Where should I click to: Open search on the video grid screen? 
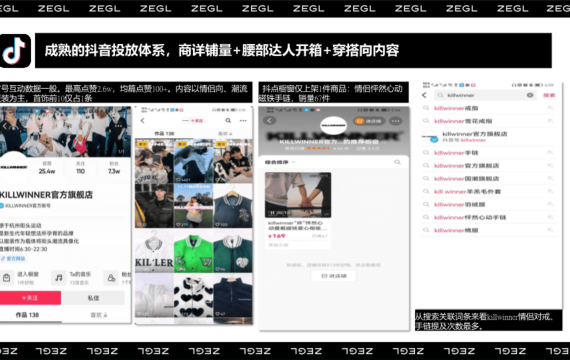pos(228,120)
